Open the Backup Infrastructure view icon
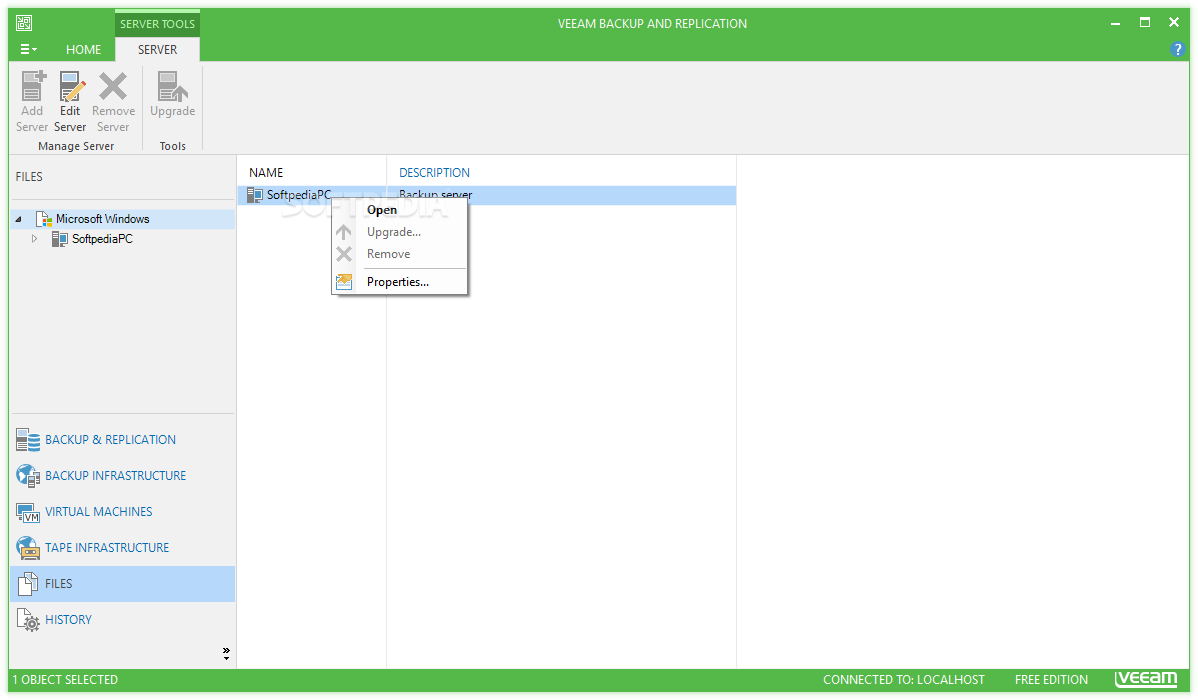This screenshot has height=700, width=1198. click(x=28, y=476)
